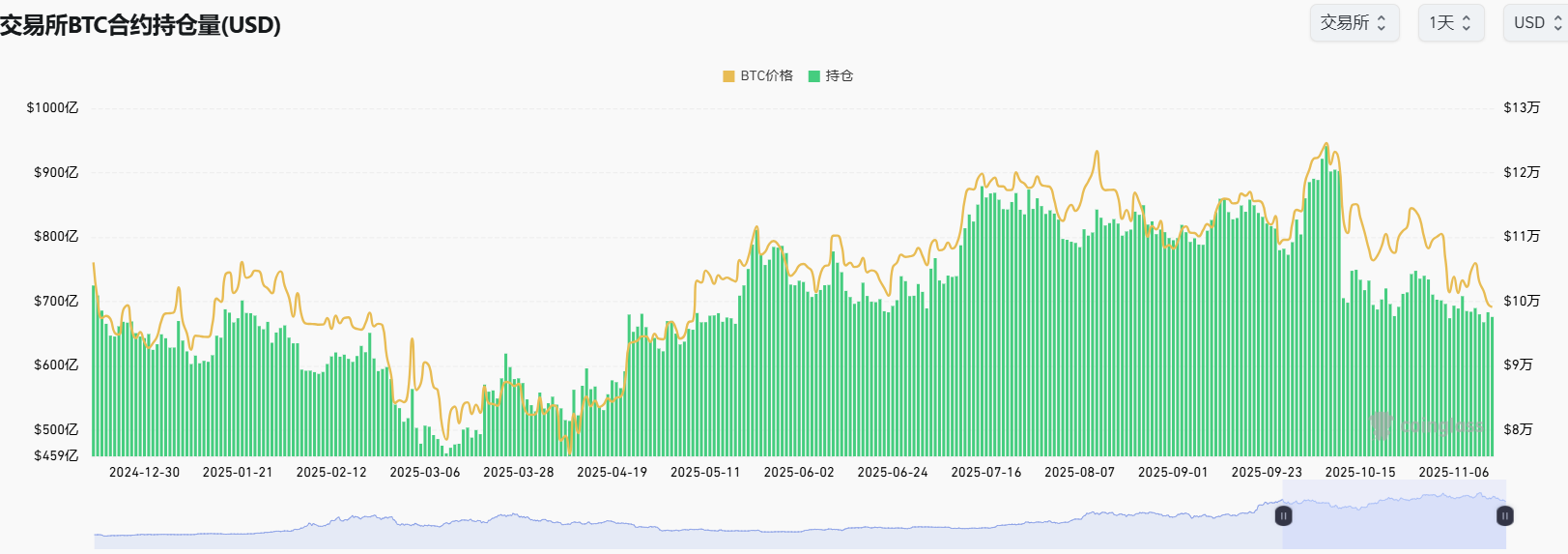Click the green 持仓 legend swatch
This screenshot has width=1568, height=554.
coord(813,76)
